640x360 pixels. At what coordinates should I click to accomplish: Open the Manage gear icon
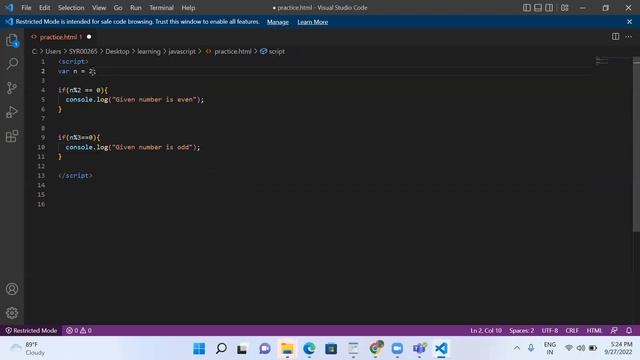12,313
